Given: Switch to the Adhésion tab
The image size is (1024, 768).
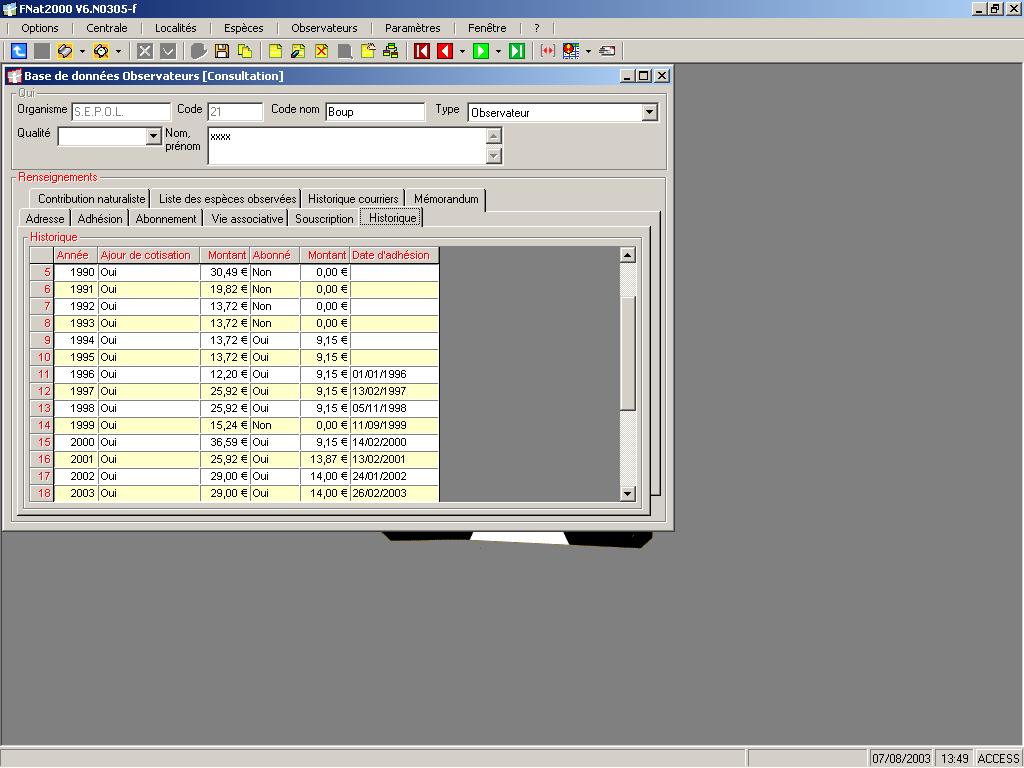Looking at the screenshot, I should tap(100, 219).
